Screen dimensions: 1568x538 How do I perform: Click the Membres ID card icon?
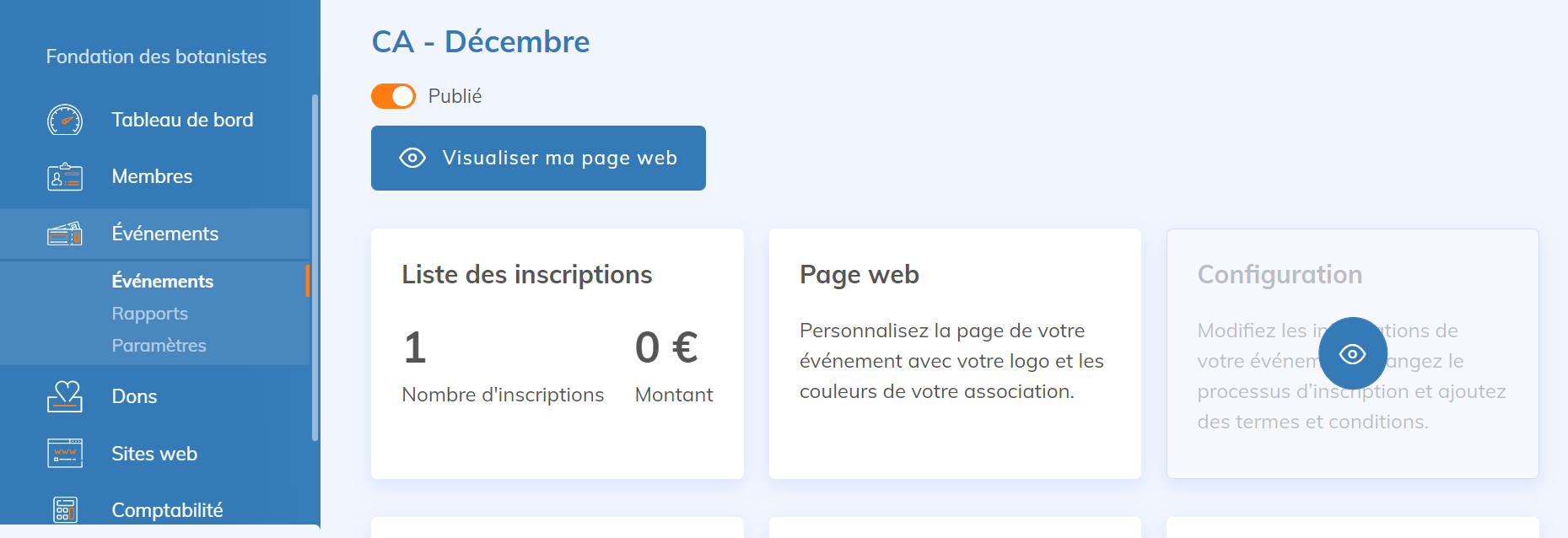point(65,177)
